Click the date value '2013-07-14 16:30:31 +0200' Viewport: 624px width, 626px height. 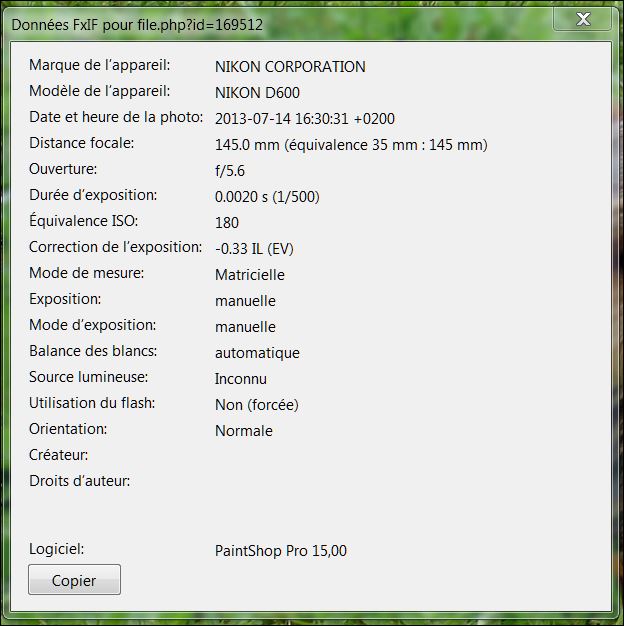pos(305,119)
